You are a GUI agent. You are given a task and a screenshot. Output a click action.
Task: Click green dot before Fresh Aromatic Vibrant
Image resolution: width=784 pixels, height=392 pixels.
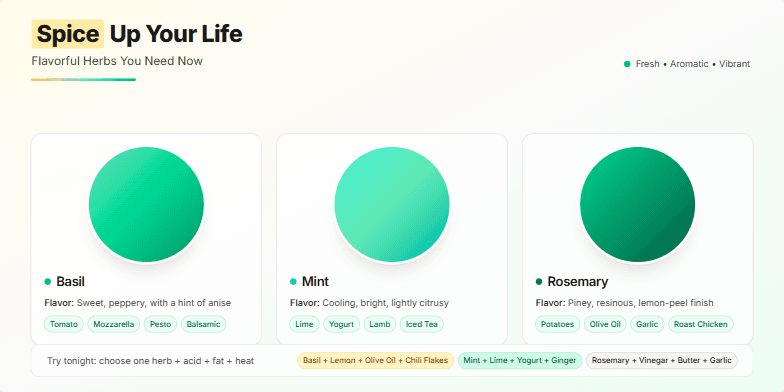[627, 64]
